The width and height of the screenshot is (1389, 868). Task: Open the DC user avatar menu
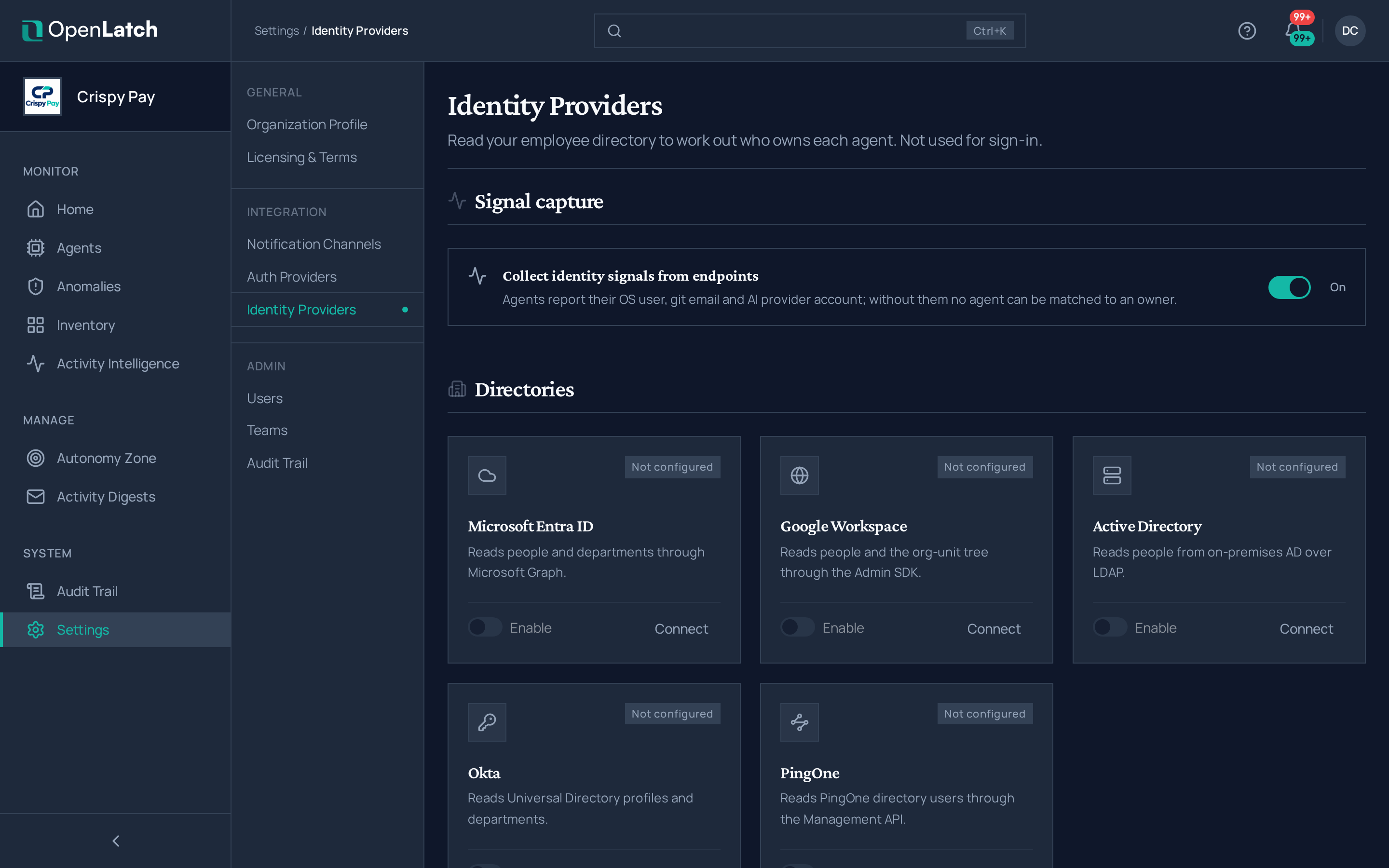1349,30
